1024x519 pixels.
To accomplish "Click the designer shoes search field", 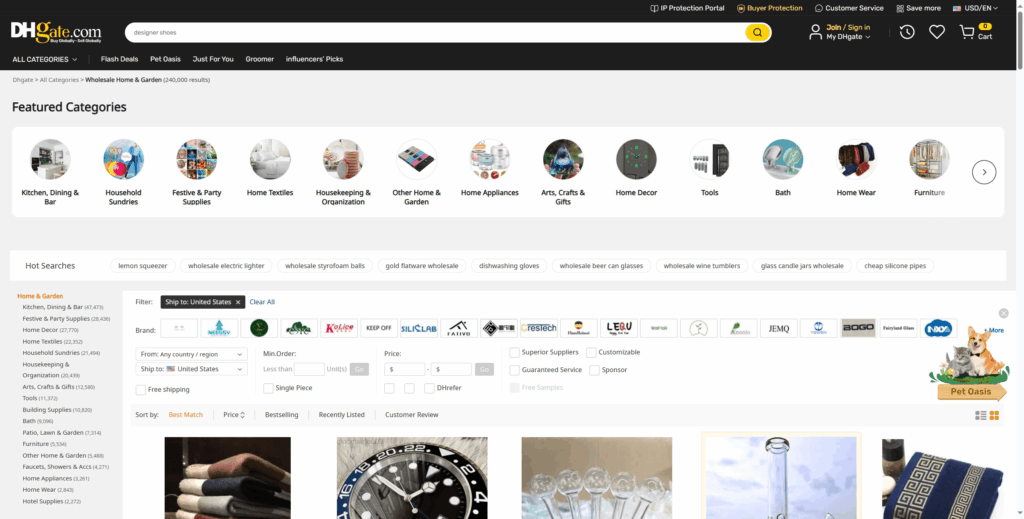I will [x=435, y=33].
